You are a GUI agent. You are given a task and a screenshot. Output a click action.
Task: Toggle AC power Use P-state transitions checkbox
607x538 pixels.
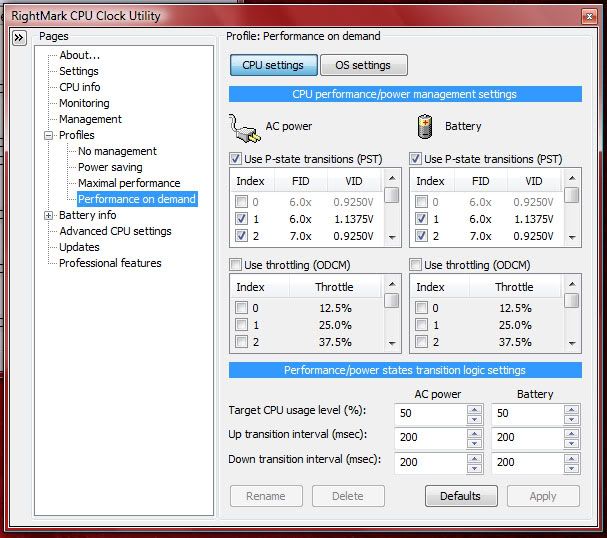pyautogui.click(x=235, y=158)
